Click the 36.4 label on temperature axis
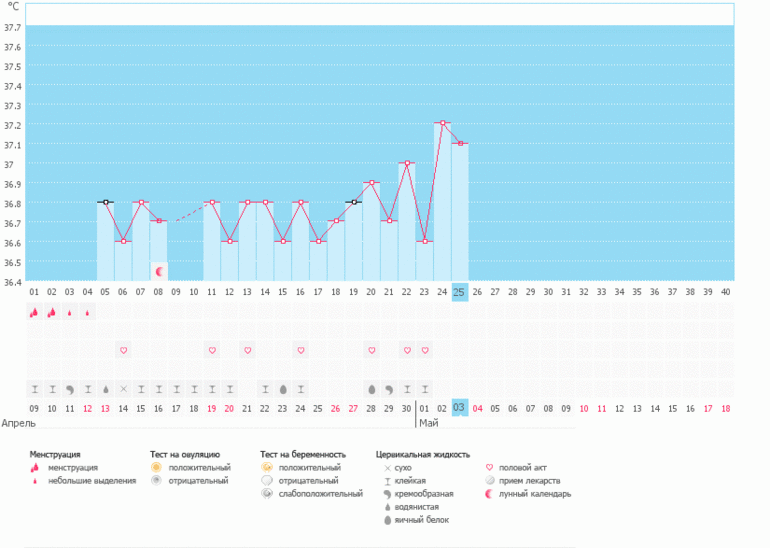The height and width of the screenshot is (548, 770). point(13,282)
